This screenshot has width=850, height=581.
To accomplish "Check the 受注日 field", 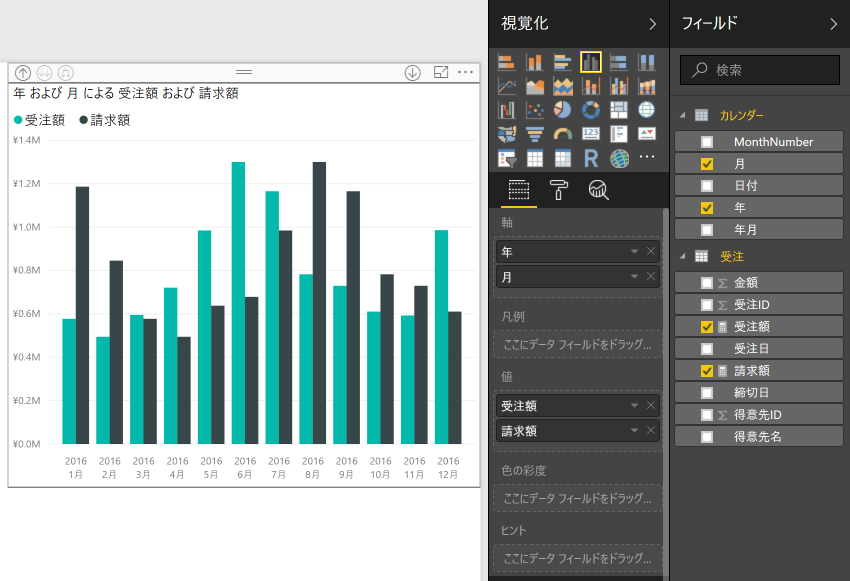I will 707,348.
